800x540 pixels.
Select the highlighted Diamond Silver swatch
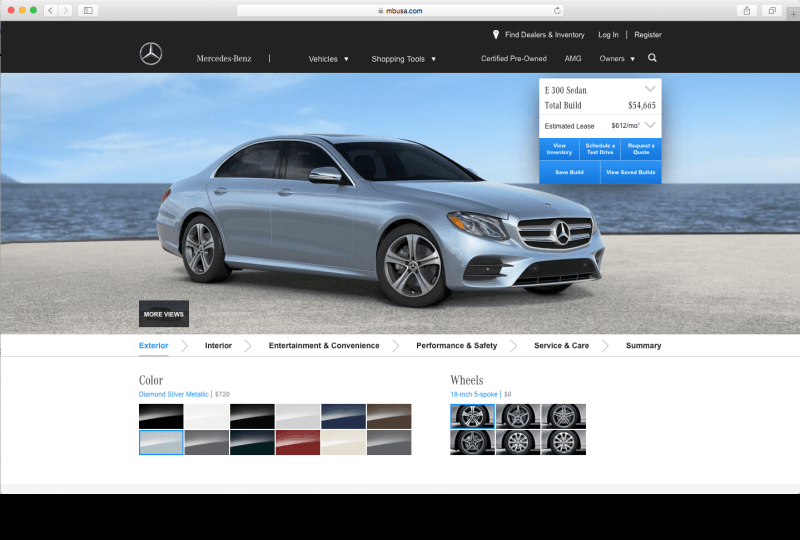tap(161, 442)
